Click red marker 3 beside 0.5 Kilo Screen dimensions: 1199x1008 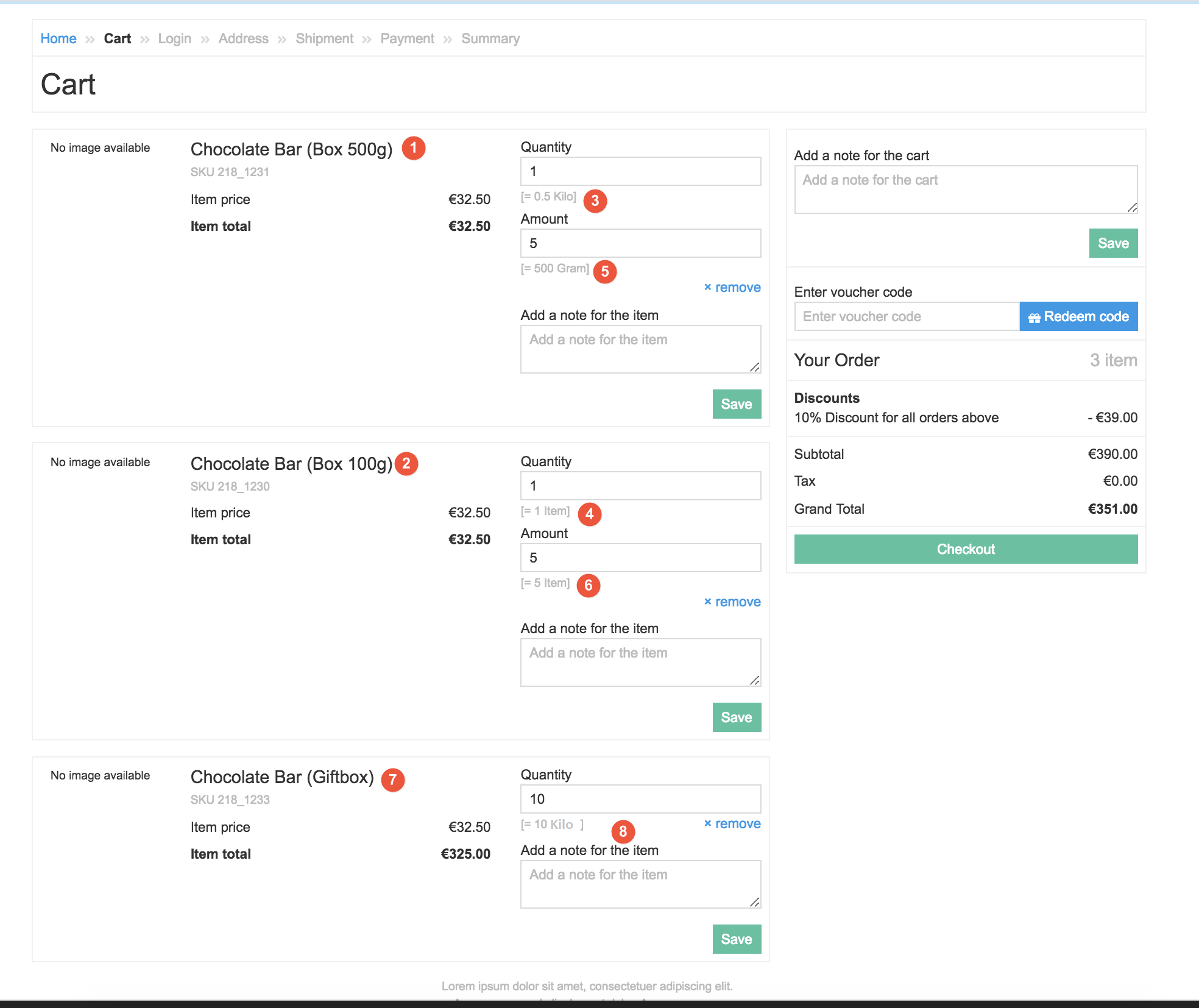point(595,201)
